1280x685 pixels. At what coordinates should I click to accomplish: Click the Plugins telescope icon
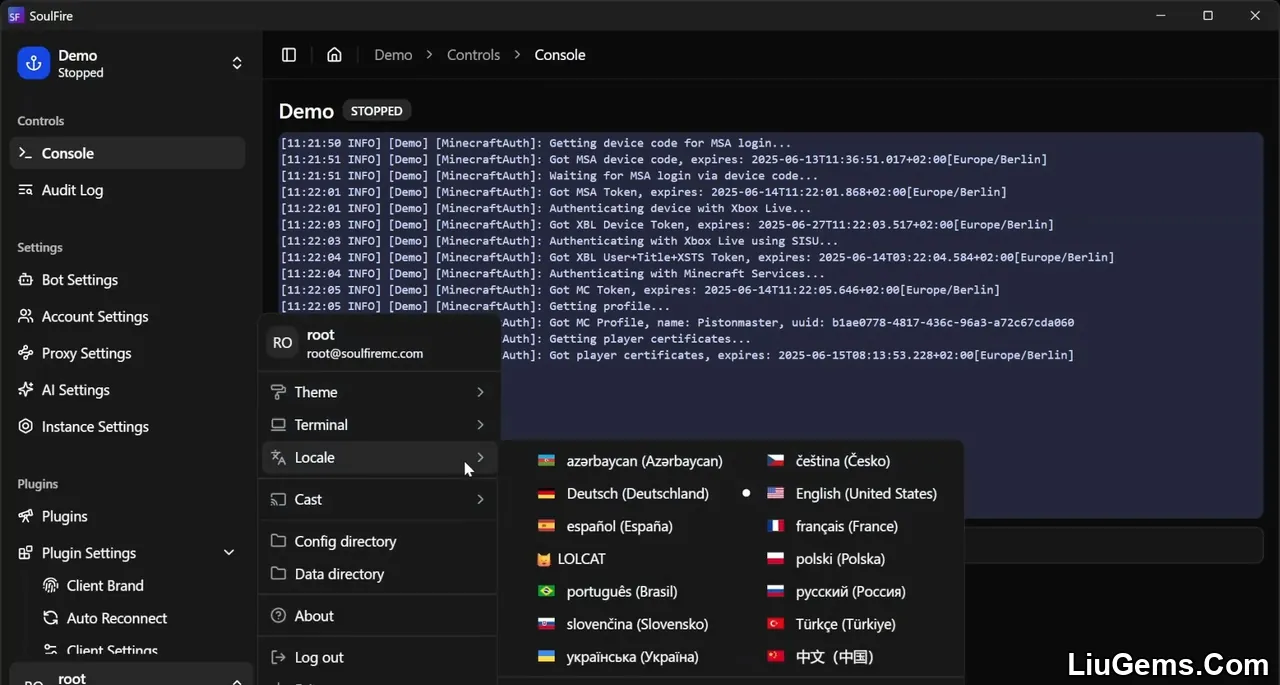pyautogui.click(x=26, y=516)
